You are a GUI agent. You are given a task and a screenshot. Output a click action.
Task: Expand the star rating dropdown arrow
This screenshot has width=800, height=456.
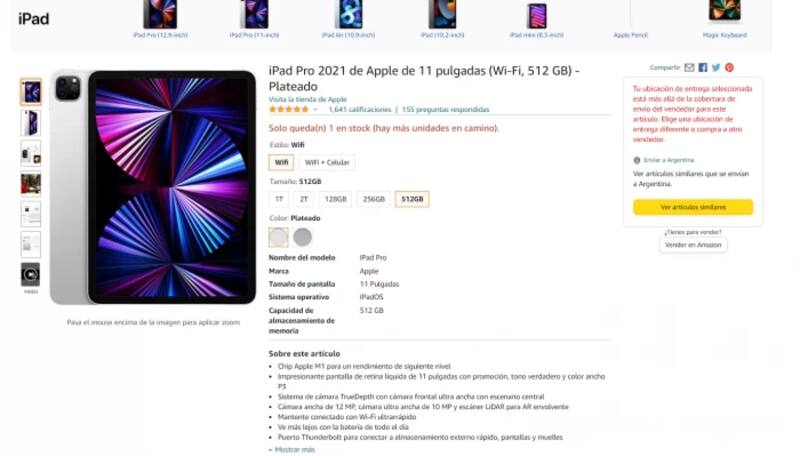tap(315, 110)
